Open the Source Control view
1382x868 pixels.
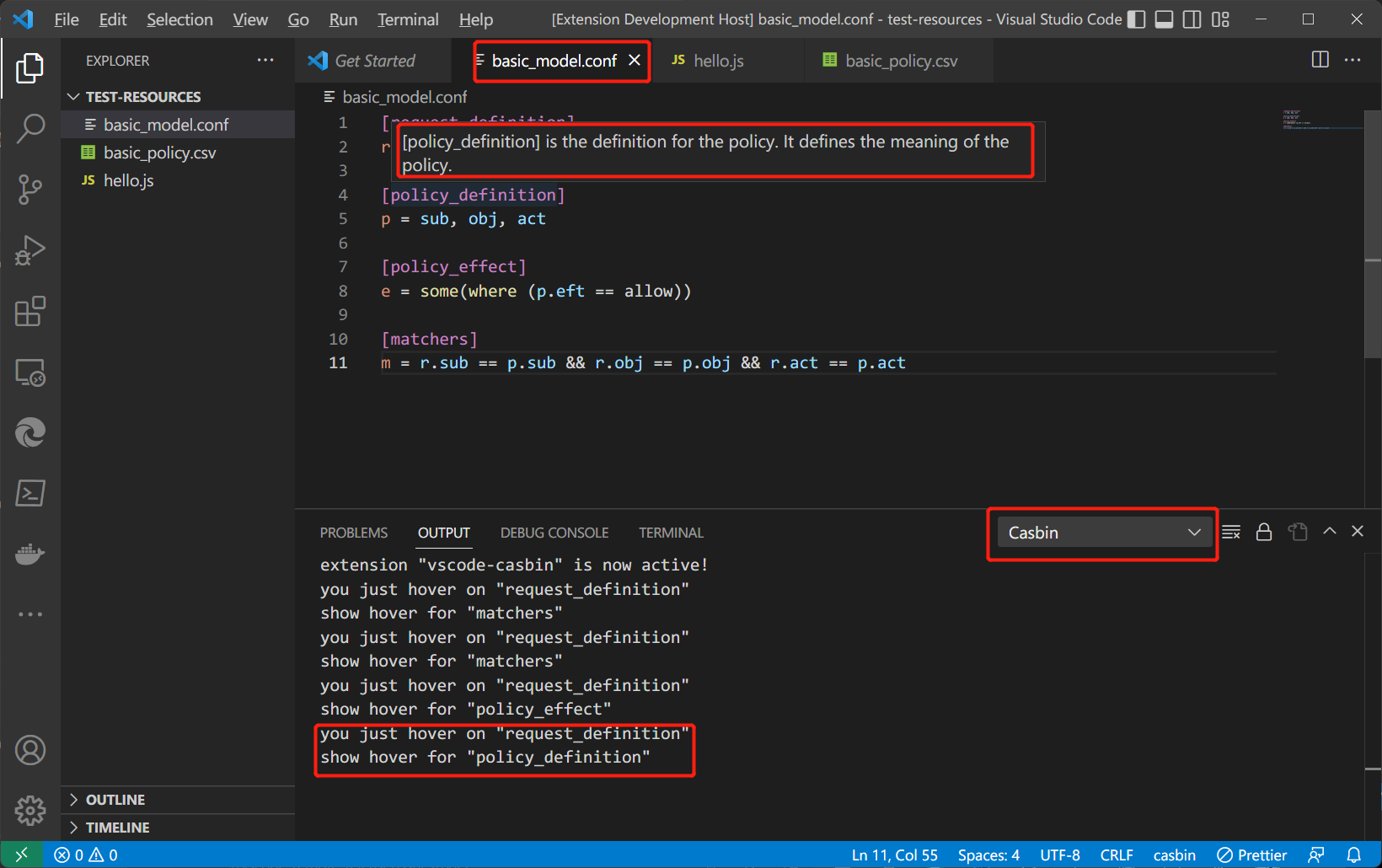click(30, 190)
